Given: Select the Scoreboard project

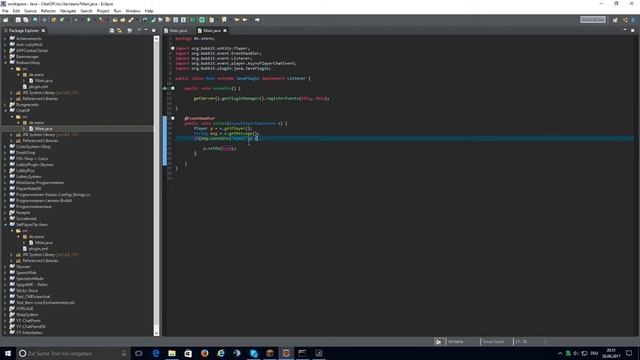Looking at the screenshot, I should pos(26,219).
